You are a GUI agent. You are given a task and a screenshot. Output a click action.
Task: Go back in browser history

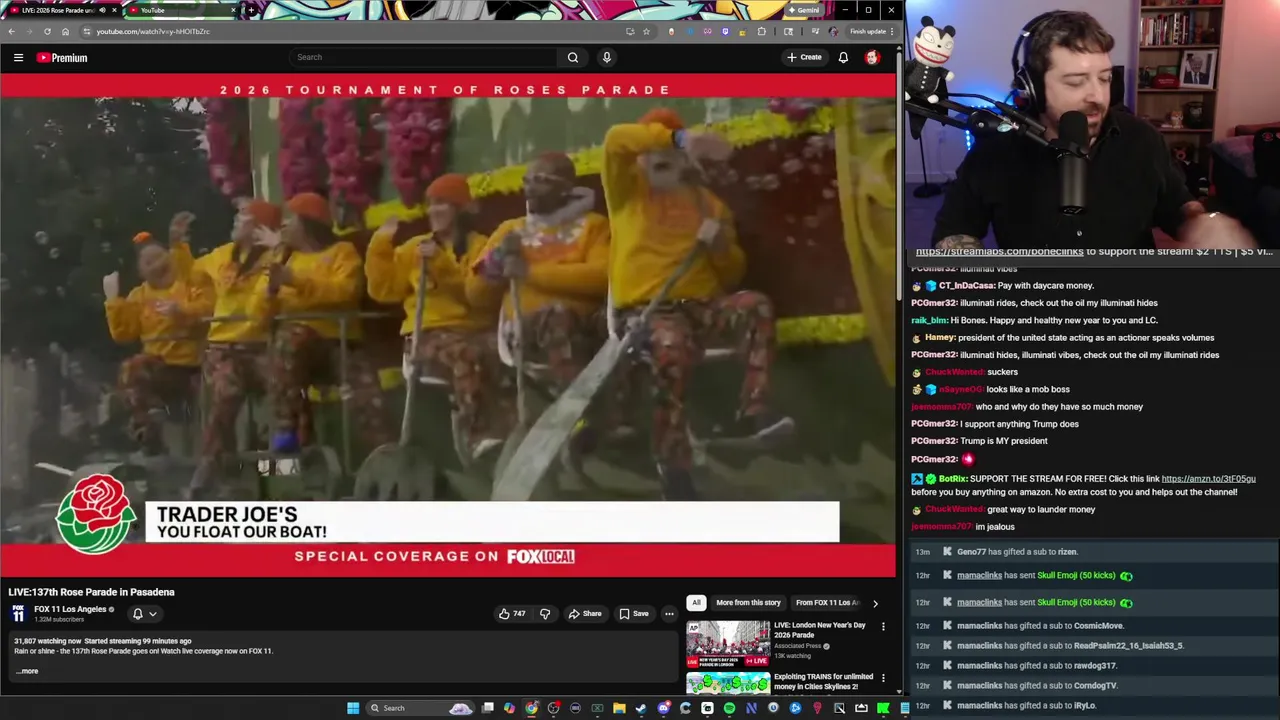[x=11, y=31]
